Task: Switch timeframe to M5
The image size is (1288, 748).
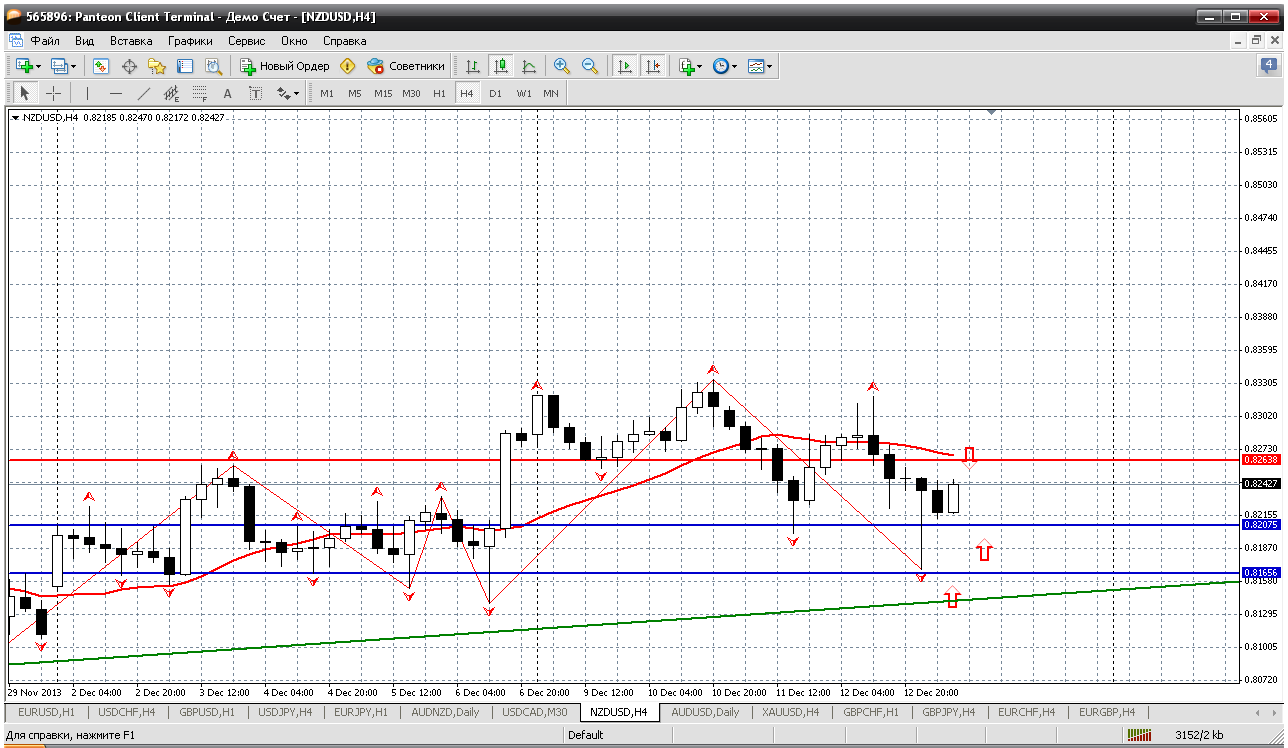Action: pyautogui.click(x=355, y=93)
